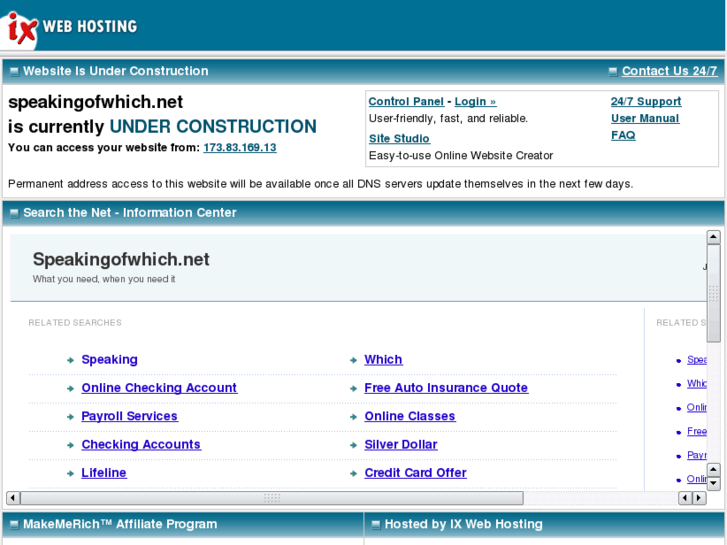Click the square icon beside Website Is Under Construction
The image size is (727, 545).
(x=14, y=71)
